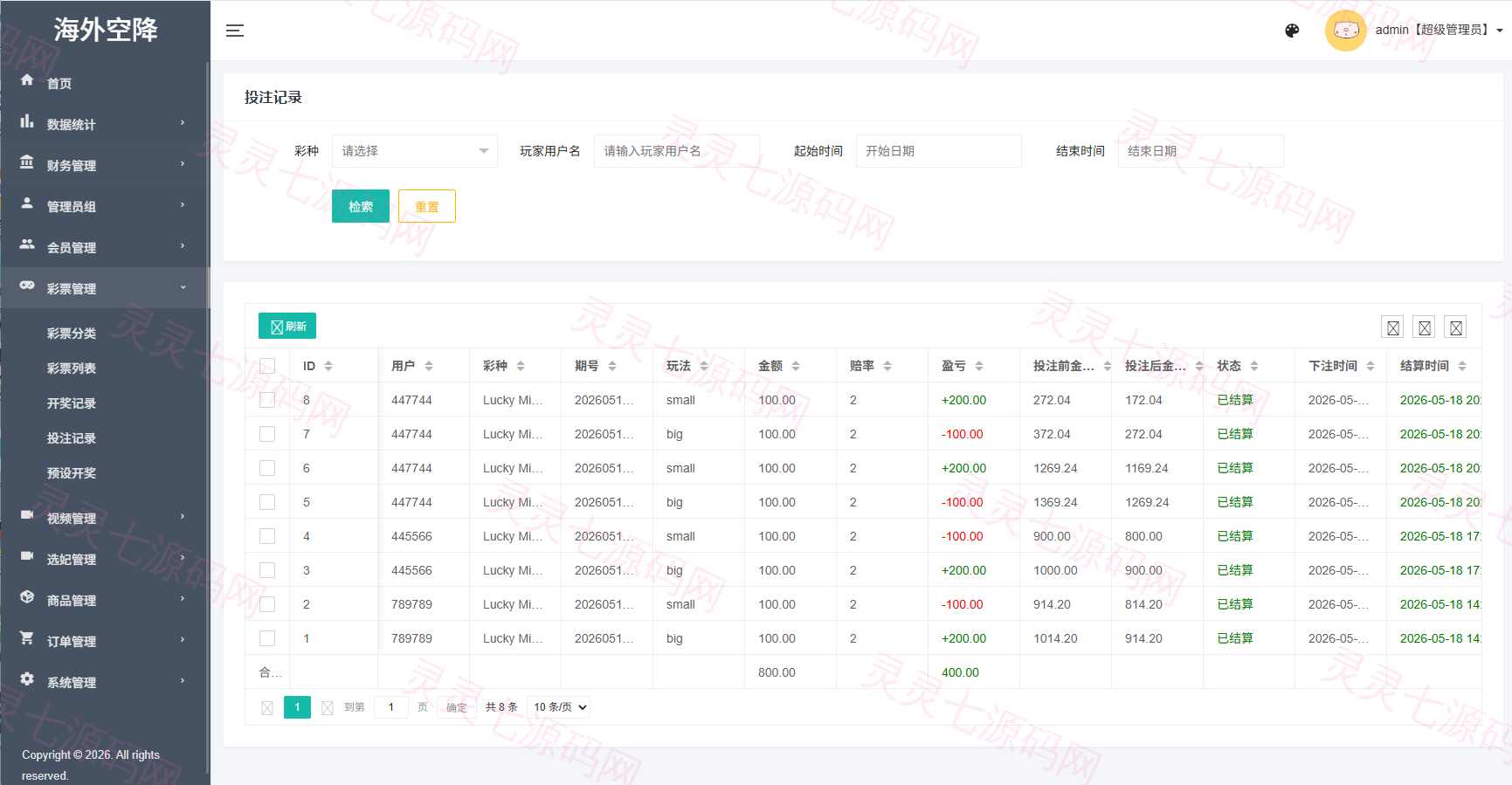Open the 彩票分类 submenu item
This screenshot has width=1512, height=785.
72,334
